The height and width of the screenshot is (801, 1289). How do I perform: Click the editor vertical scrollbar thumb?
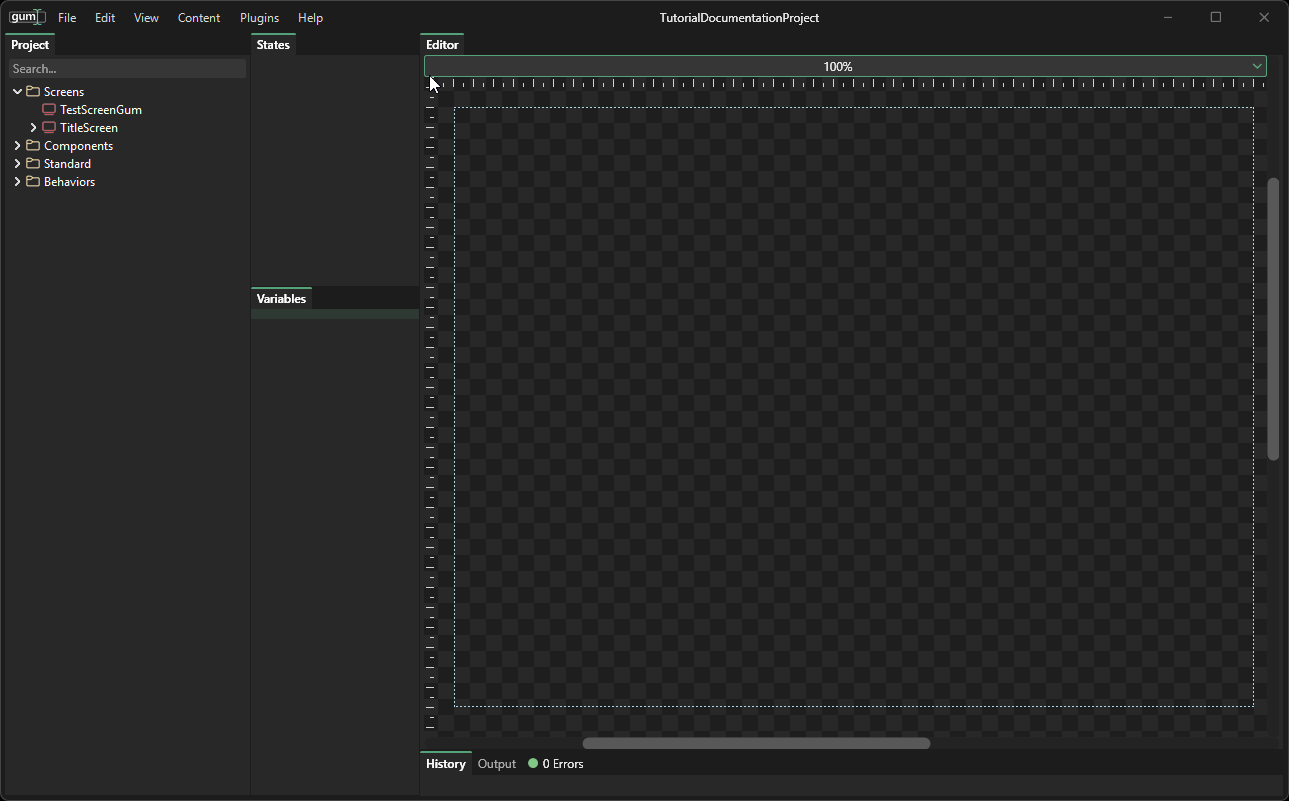(x=1273, y=319)
